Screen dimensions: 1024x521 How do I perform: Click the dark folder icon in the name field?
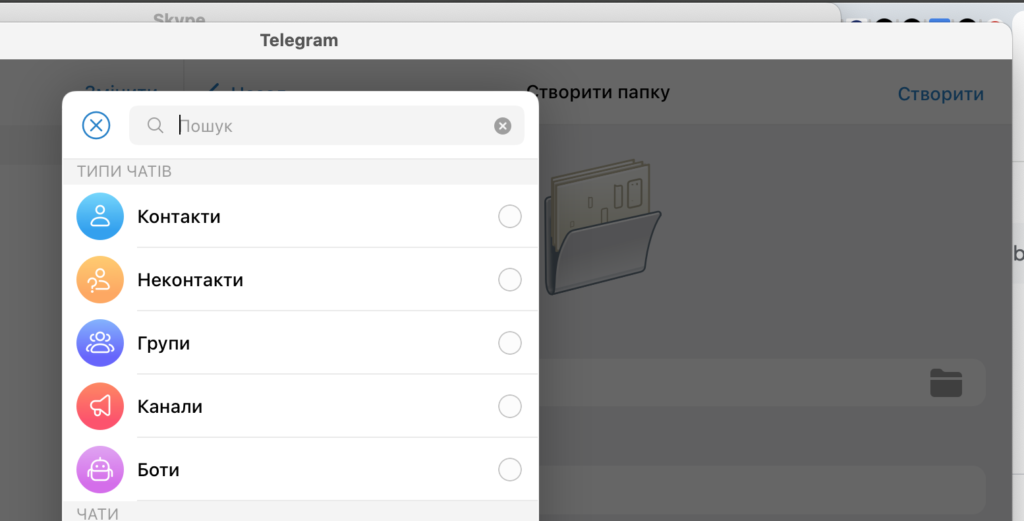[x=945, y=382]
